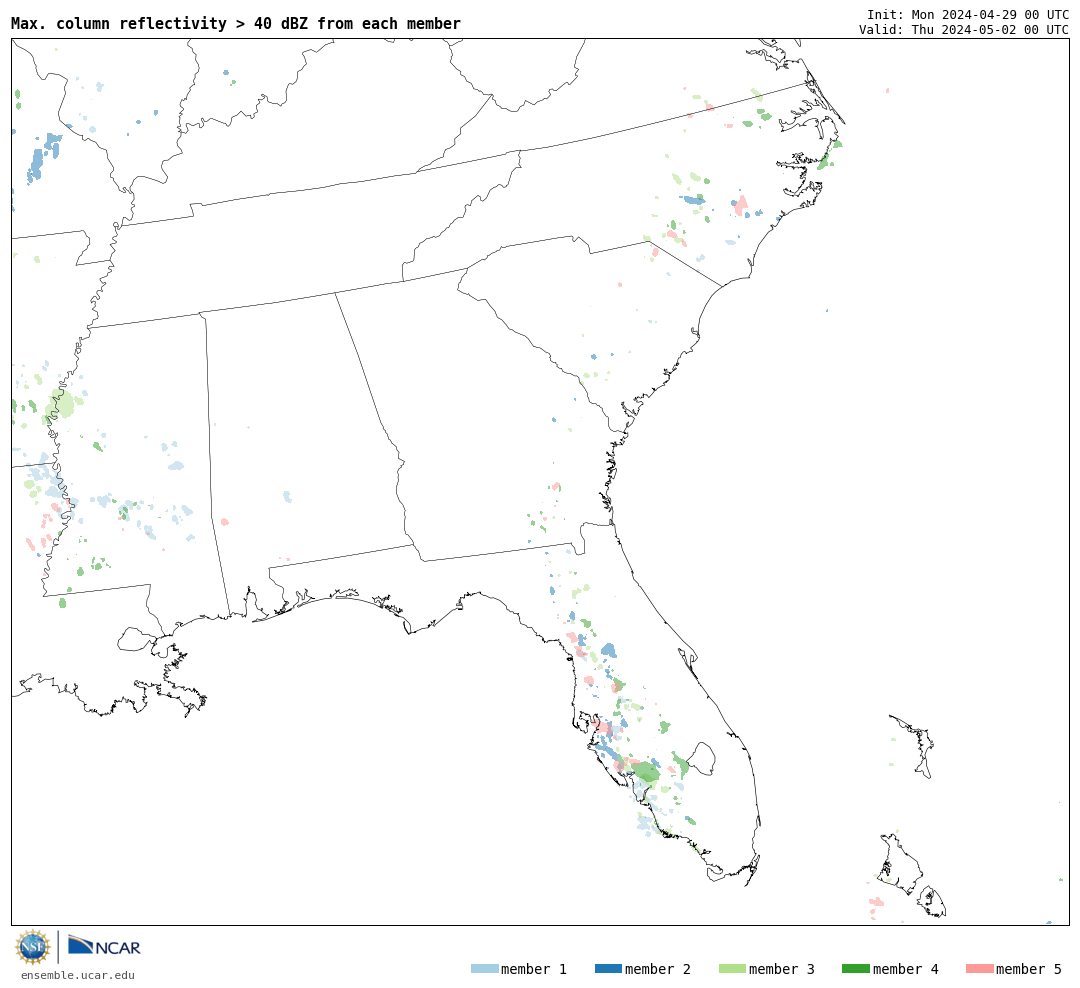This screenshot has height=988, width=1080.
Task: Click the 'Max. column reflectivity > 40 dBZ' title
Action: (236, 23)
